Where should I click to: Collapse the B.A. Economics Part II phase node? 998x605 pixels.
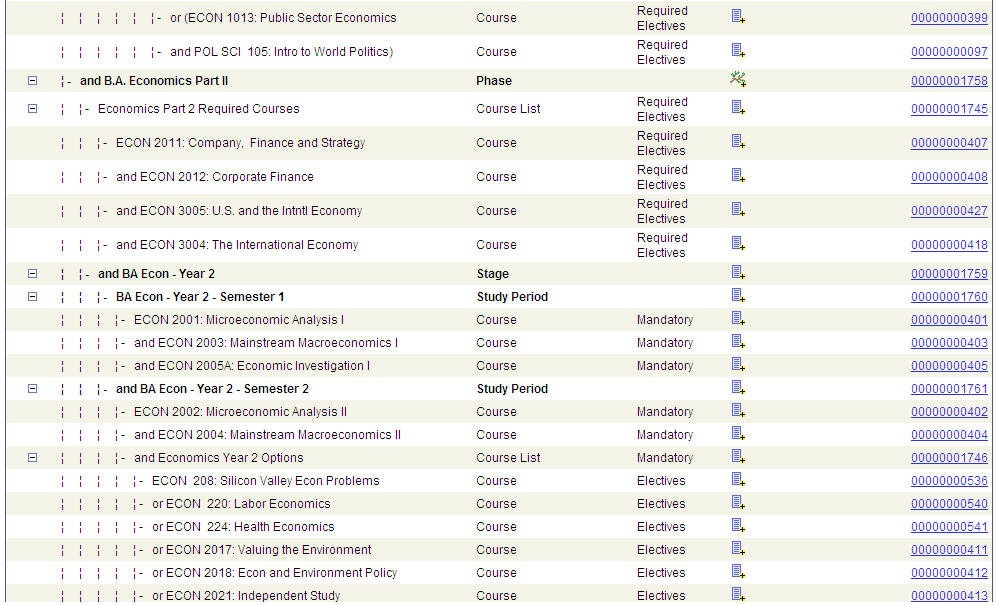[31, 80]
